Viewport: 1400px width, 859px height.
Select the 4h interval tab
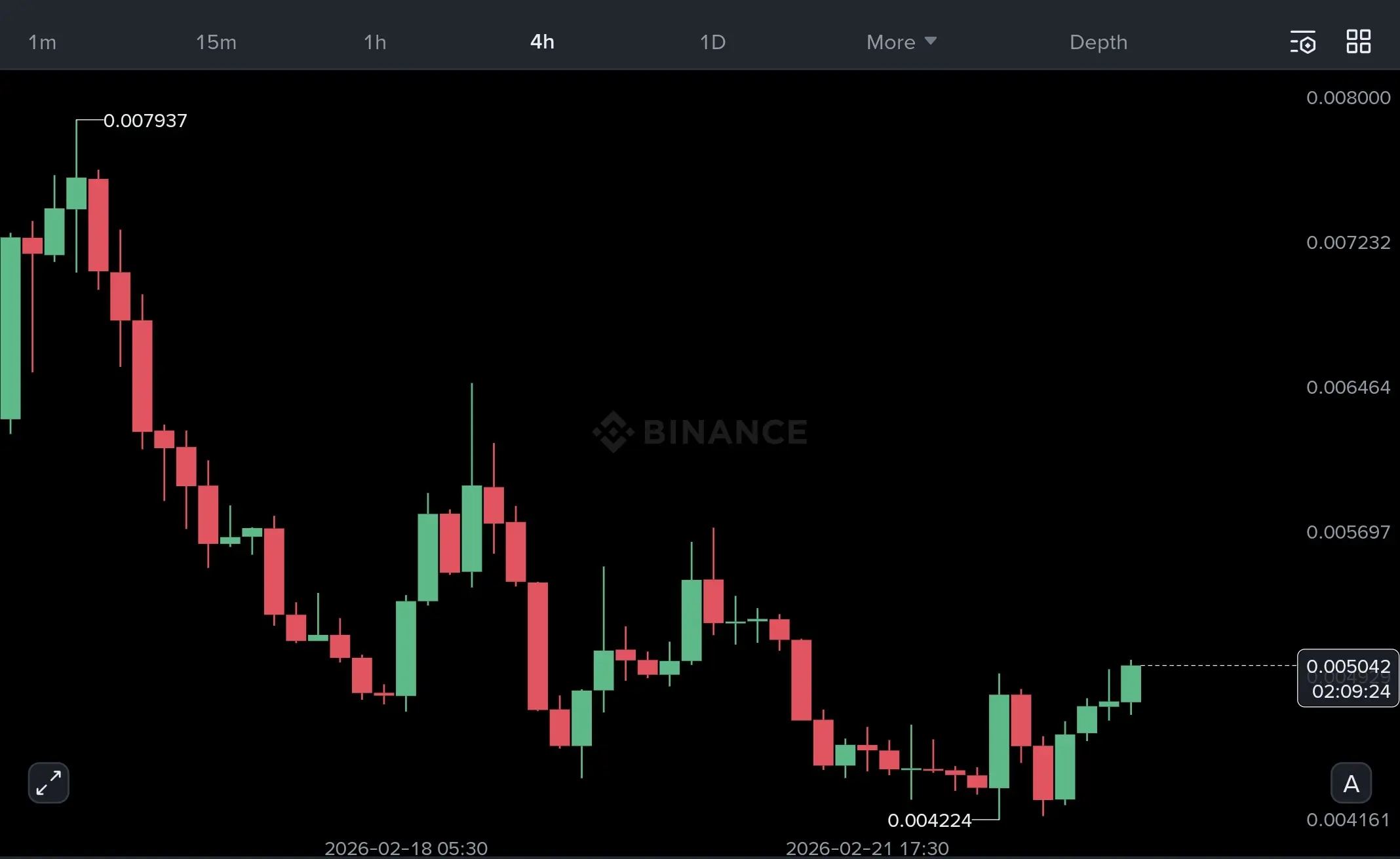542,42
